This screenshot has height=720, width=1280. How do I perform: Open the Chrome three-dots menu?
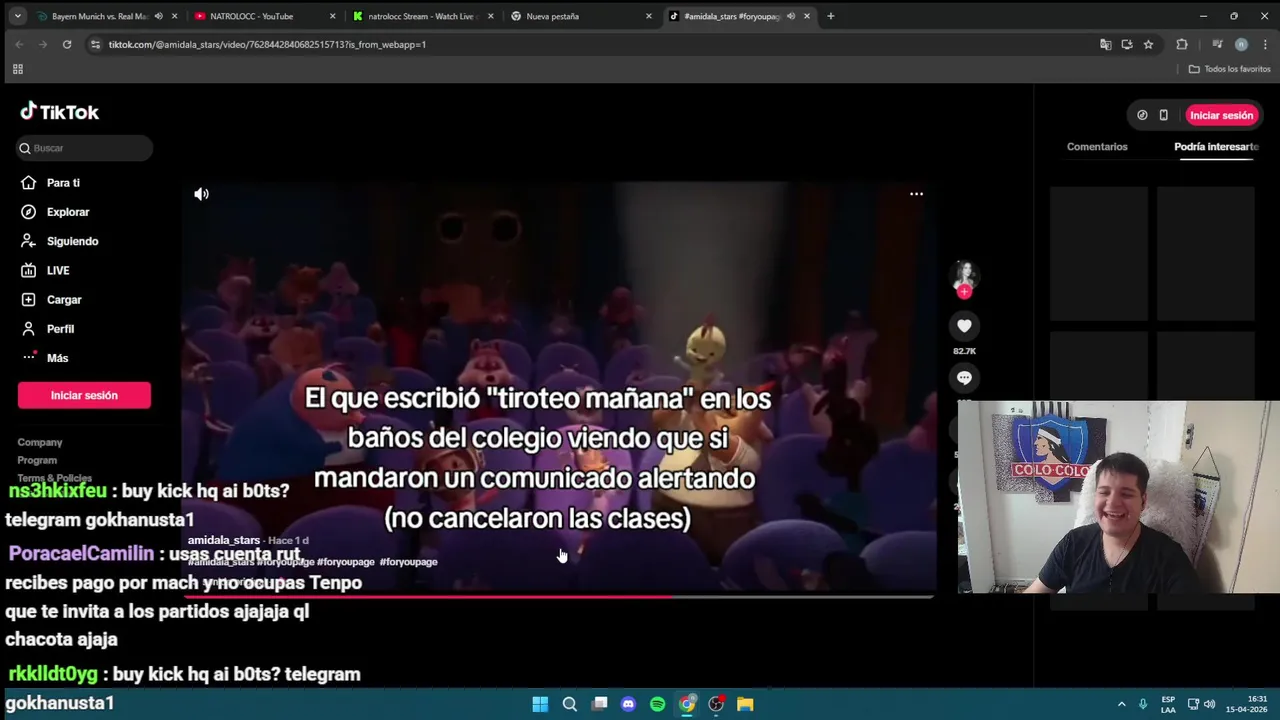1265,44
